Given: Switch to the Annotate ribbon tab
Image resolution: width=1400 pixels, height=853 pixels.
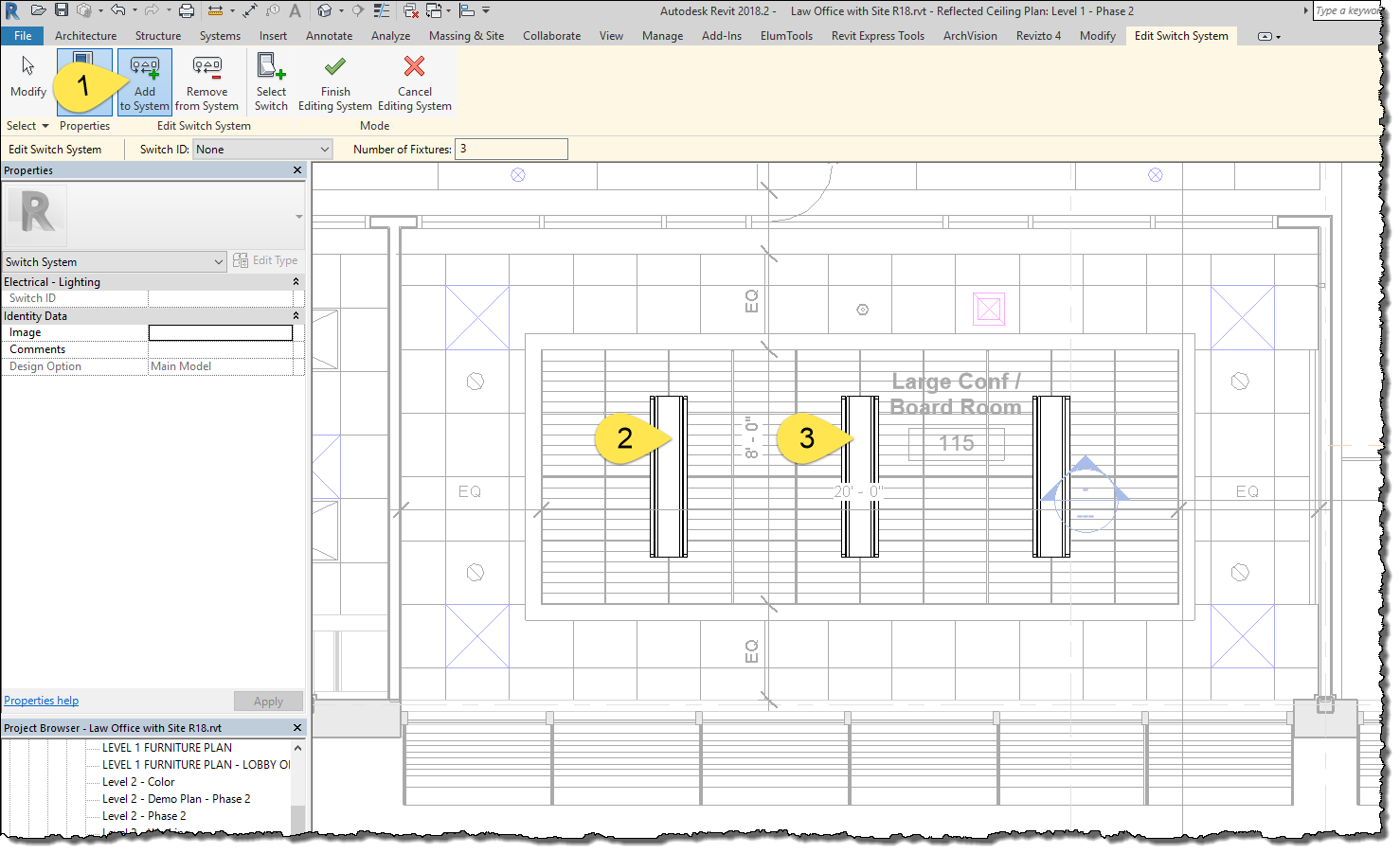Looking at the screenshot, I should click(329, 36).
